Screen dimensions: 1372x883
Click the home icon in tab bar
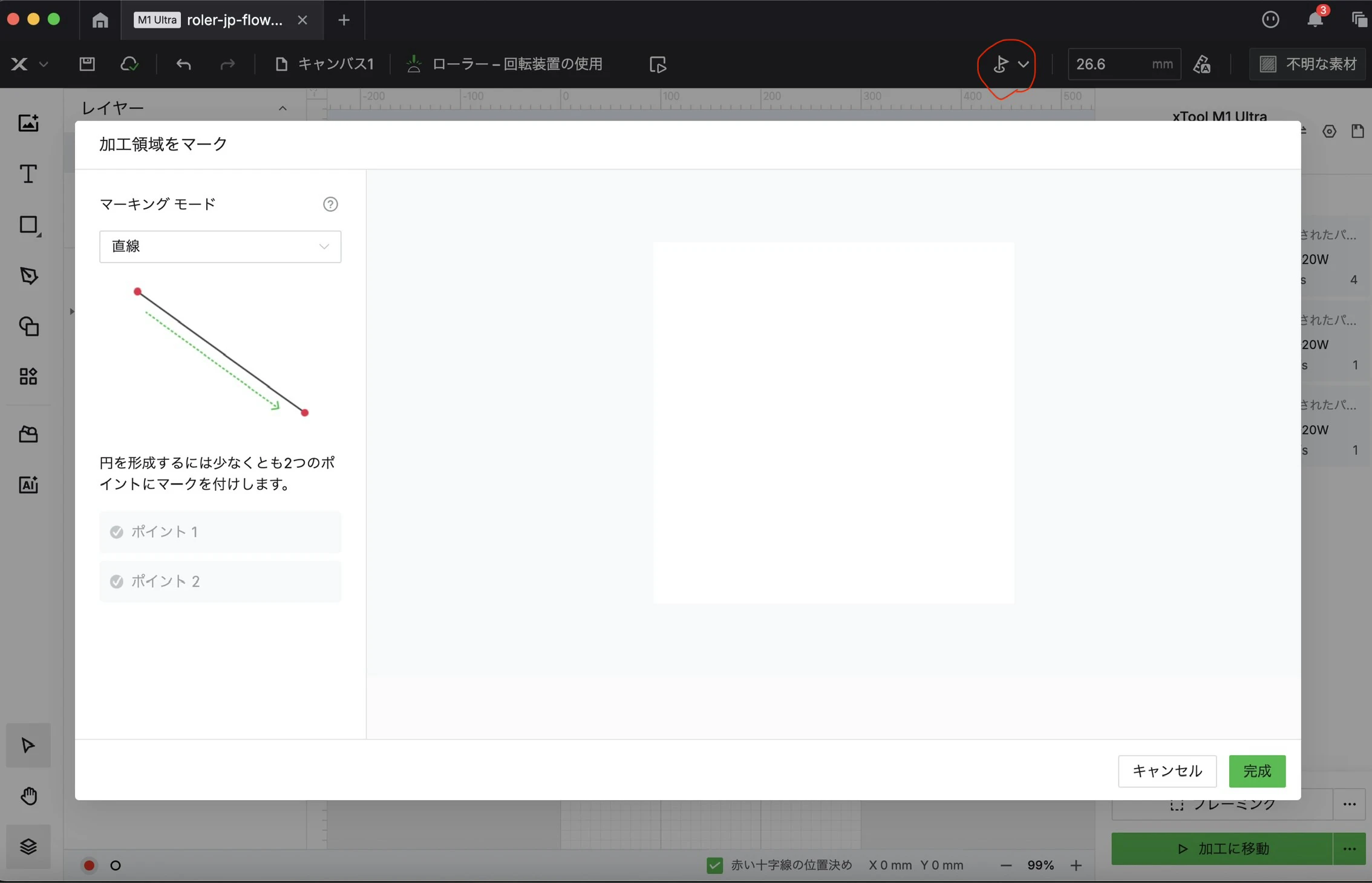(100, 21)
